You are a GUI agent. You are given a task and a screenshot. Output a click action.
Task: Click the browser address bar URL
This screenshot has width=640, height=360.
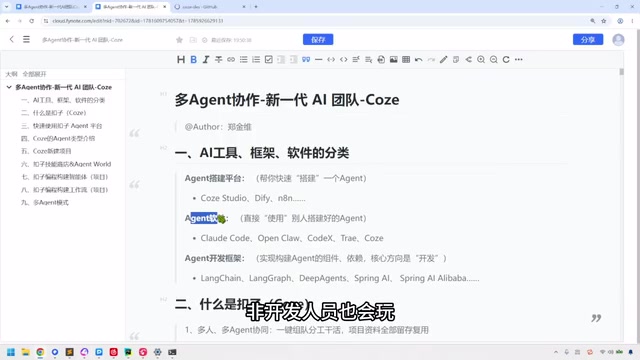click(x=138, y=21)
